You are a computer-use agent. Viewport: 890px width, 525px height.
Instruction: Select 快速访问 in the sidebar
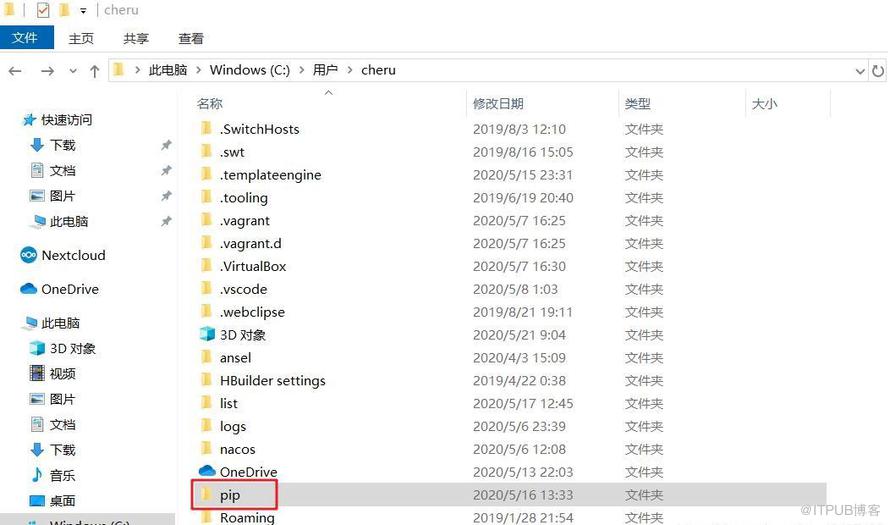coord(66,120)
